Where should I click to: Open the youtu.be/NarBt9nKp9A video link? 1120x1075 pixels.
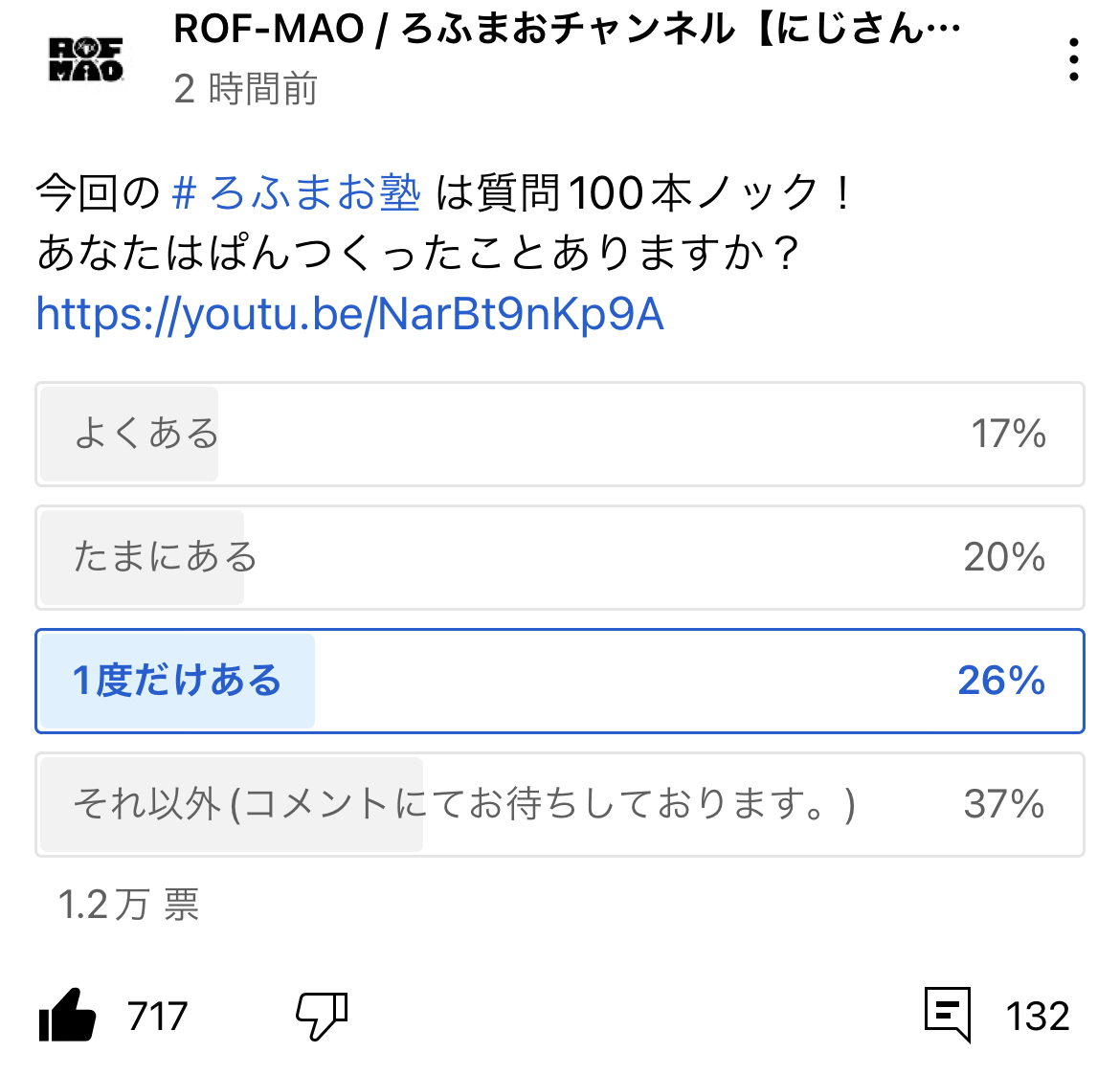click(350, 314)
